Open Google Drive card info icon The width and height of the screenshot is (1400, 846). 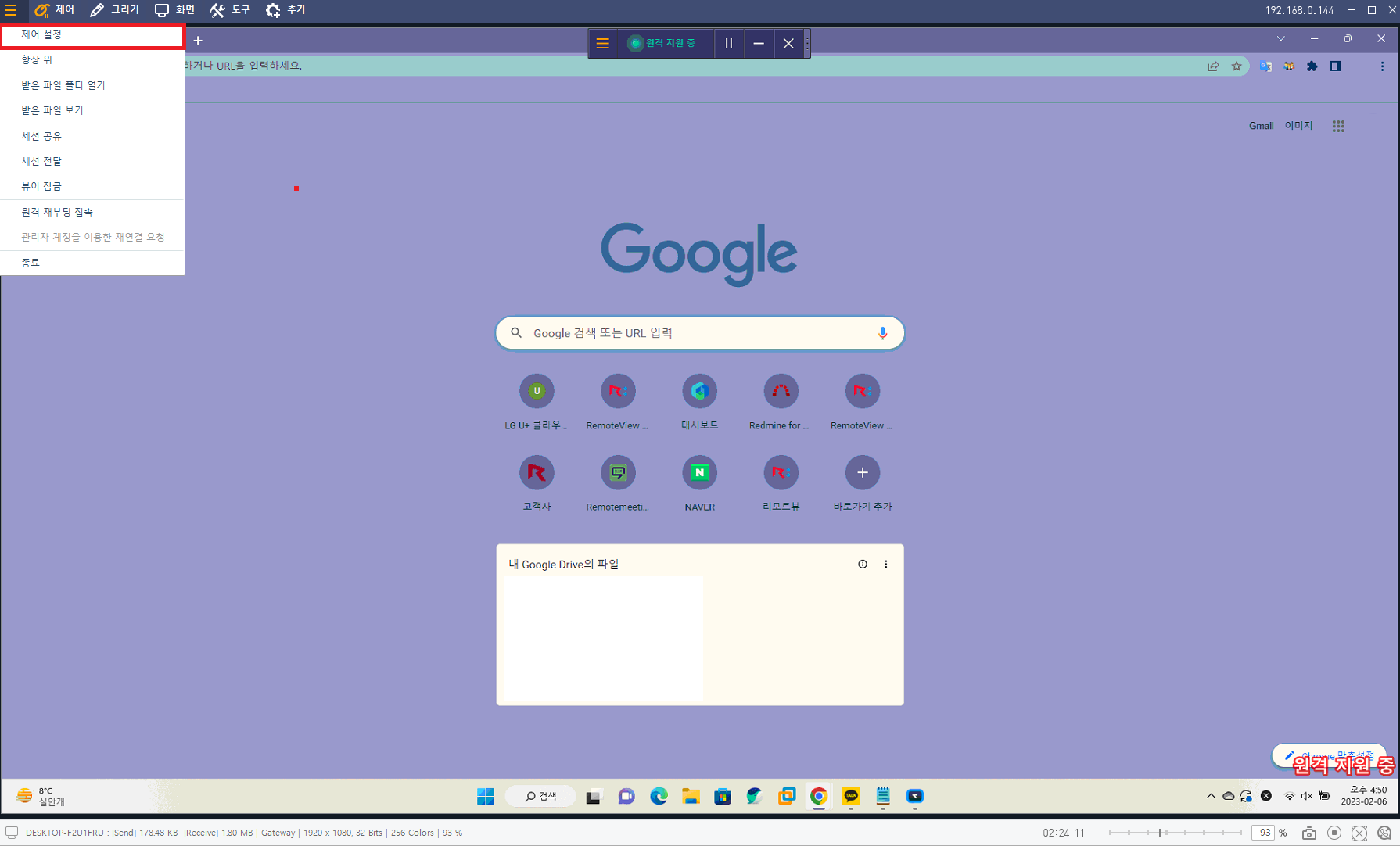coord(863,565)
